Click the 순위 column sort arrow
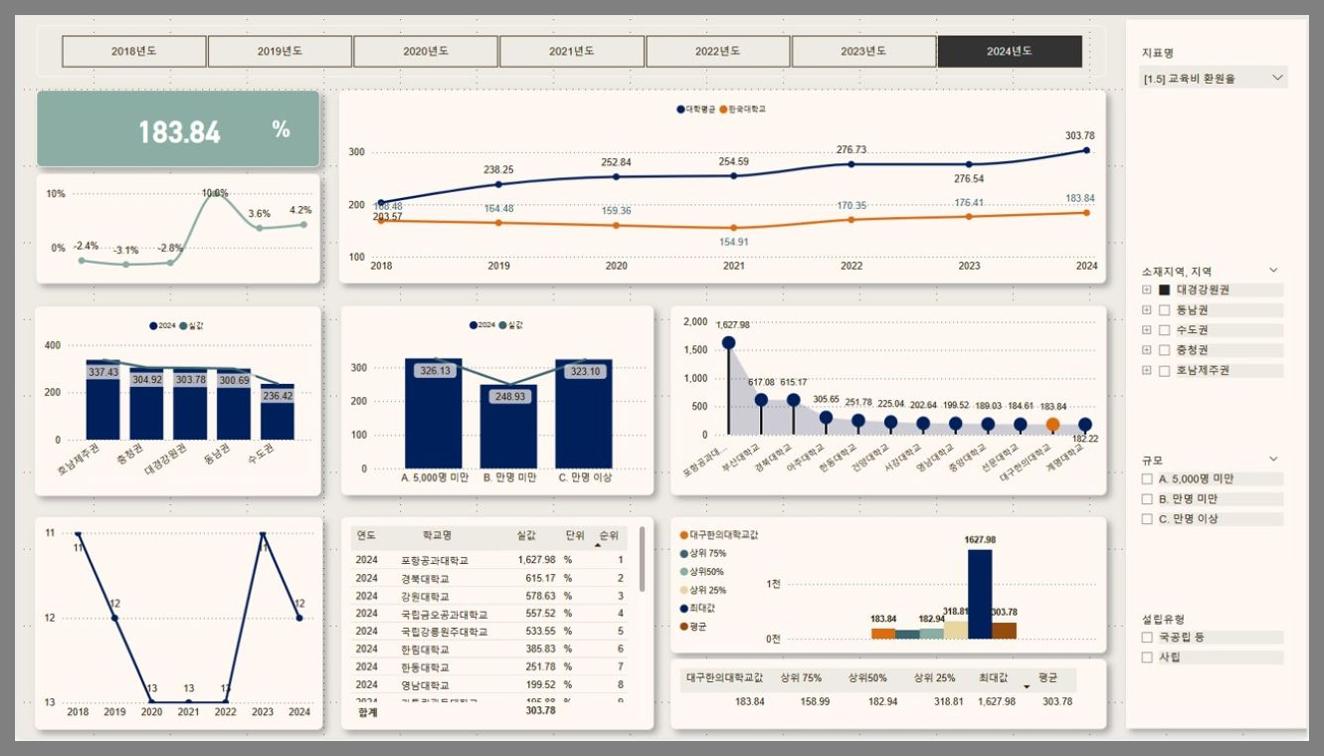This screenshot has width=1324, height=756. (598, 545)
